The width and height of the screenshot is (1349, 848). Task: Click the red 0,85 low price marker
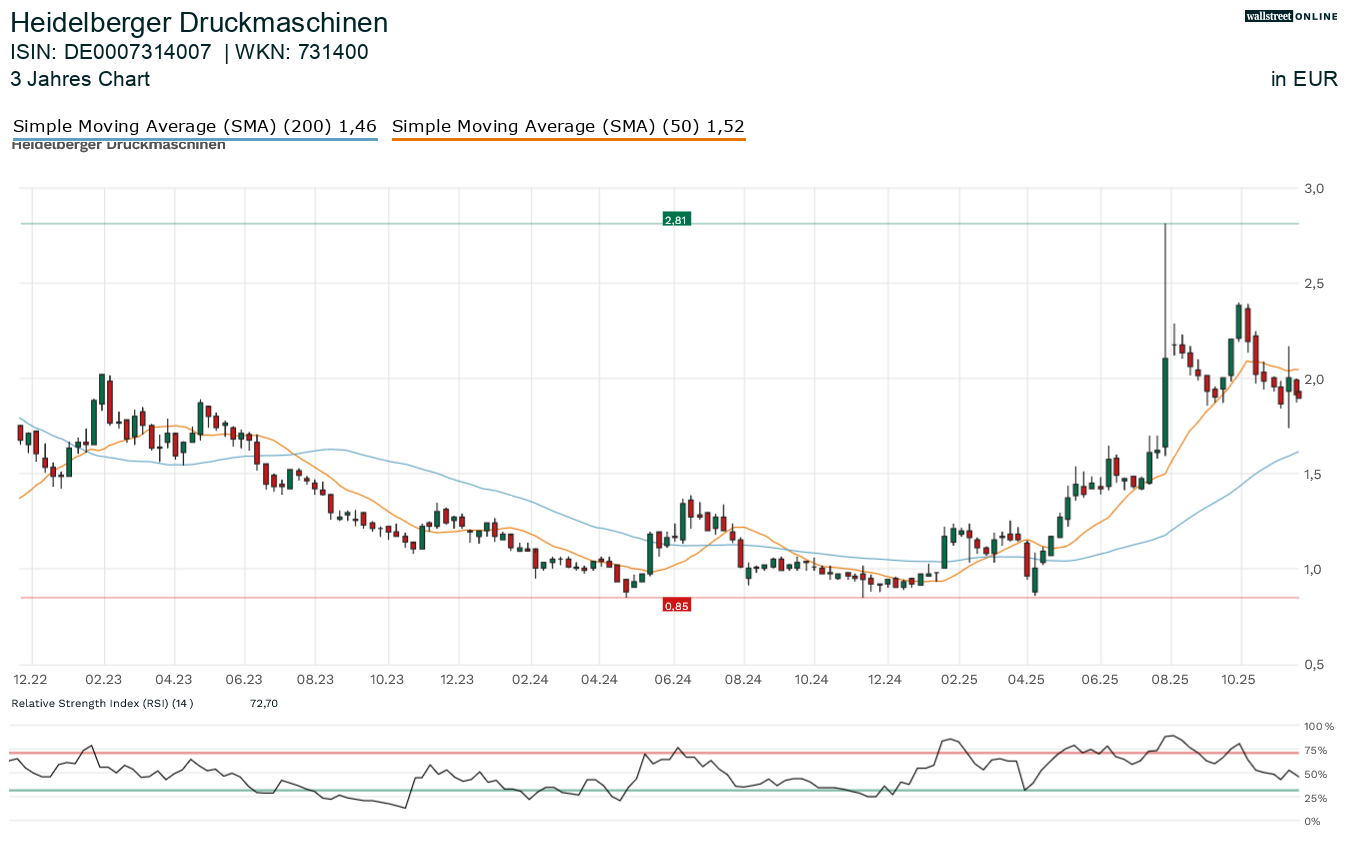point(676,605)
